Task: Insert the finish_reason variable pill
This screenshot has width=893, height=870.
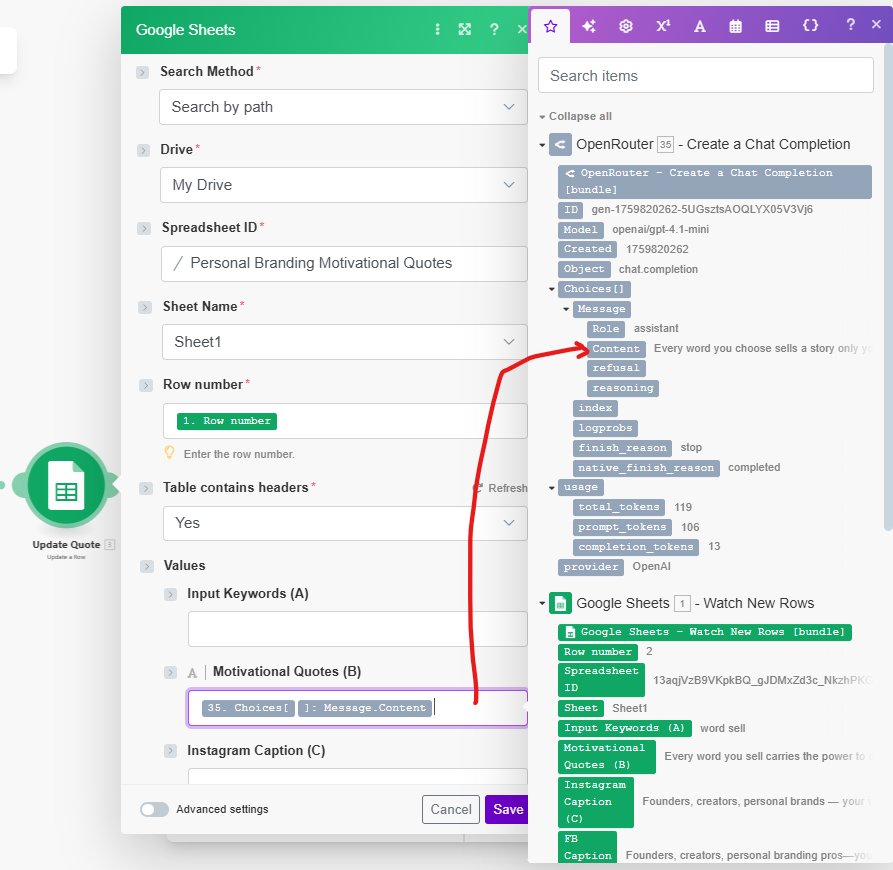Action: [x=622, y=448]
